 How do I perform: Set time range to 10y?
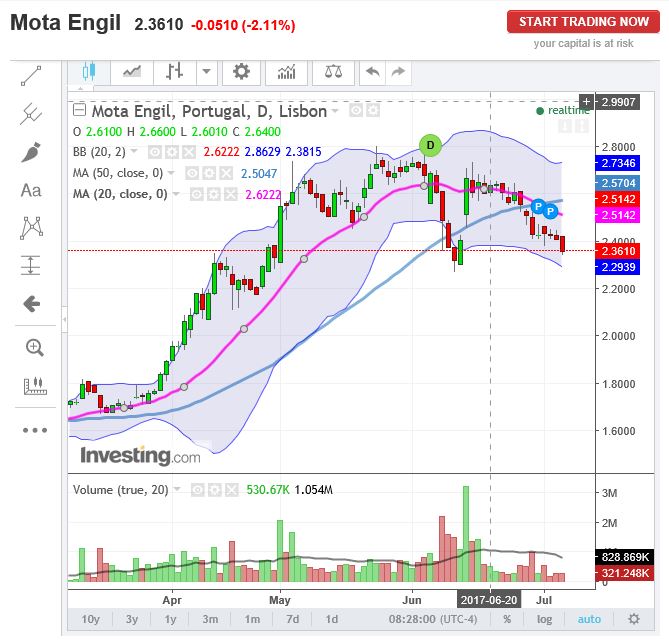point(90,619)
